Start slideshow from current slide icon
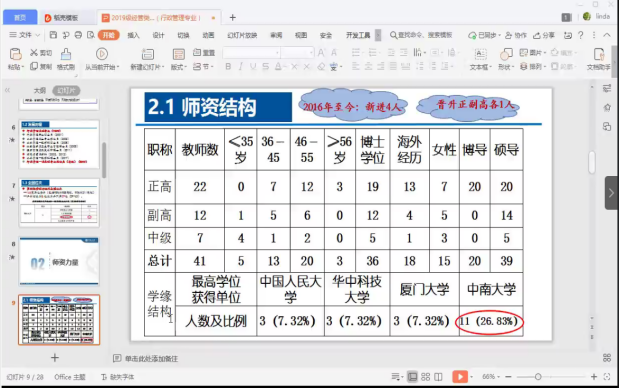 pos(102,54)
